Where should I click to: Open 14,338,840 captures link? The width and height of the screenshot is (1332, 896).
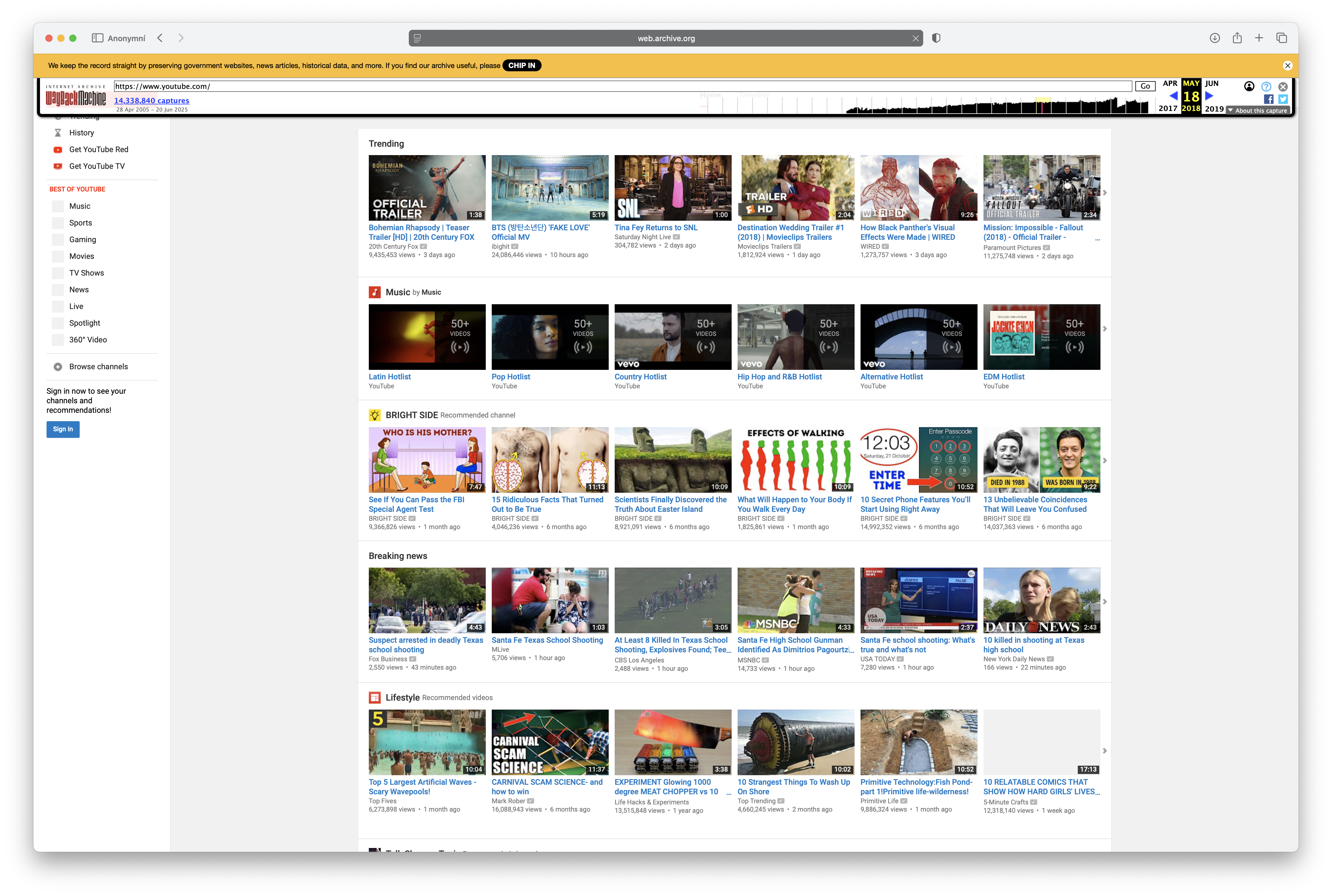click(x=151, y=101)
